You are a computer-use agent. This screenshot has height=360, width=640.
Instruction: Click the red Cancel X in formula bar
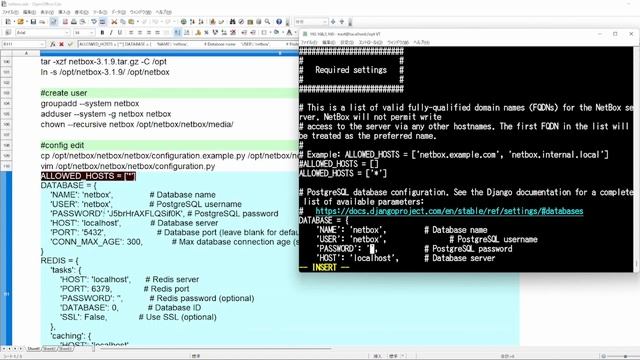61,44
